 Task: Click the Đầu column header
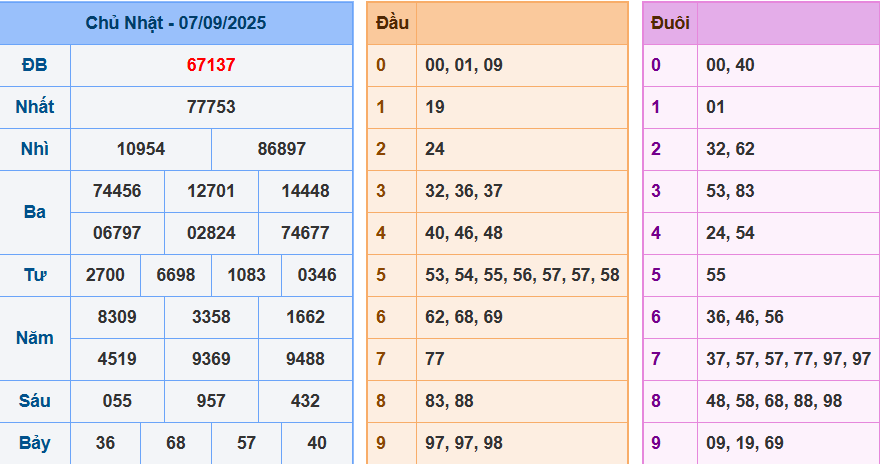click(x=391, y=23)
